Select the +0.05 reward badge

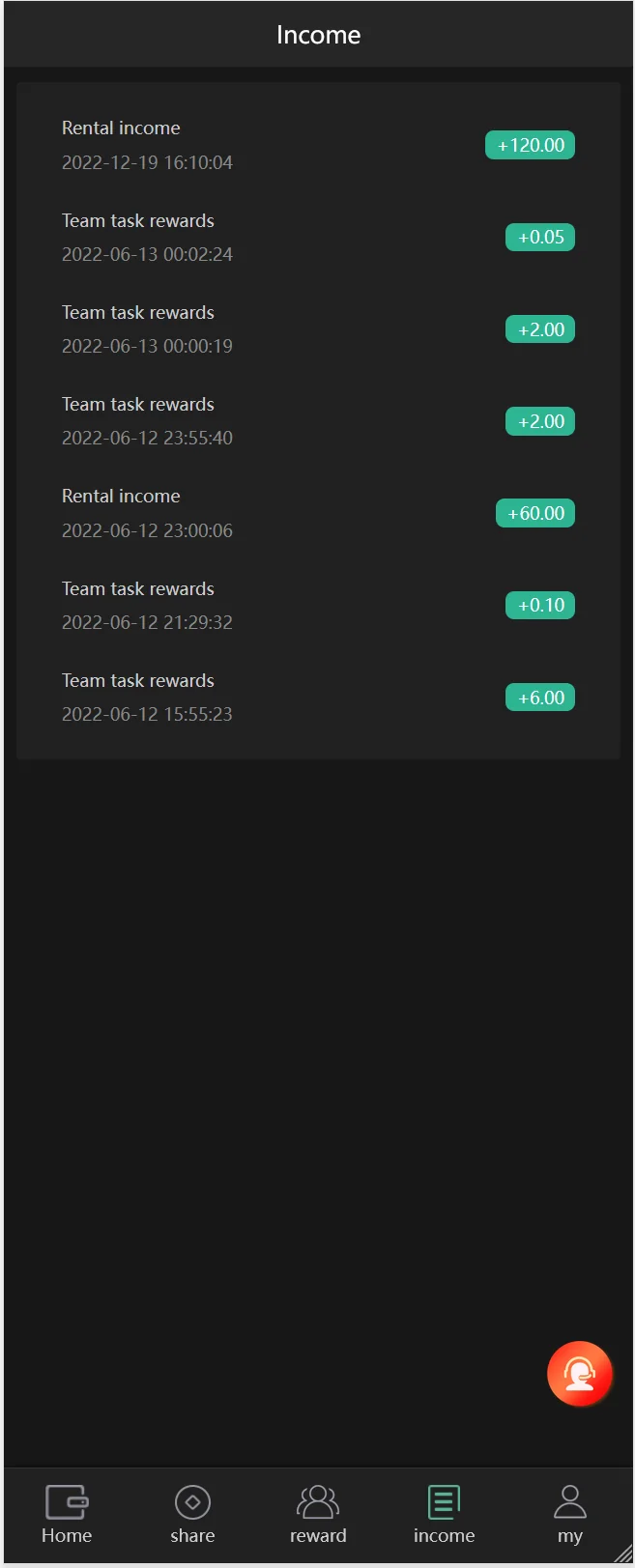[540, 237]
